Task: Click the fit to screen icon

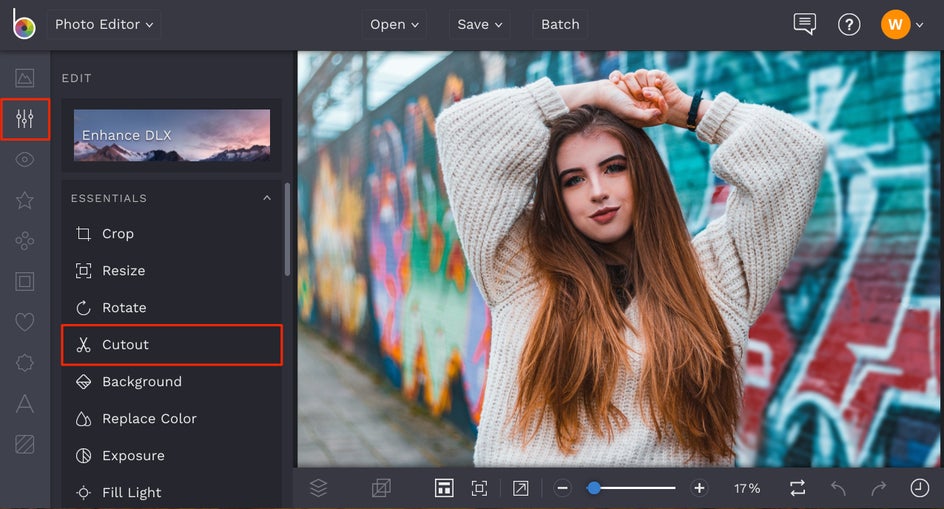Action: [x=479, y=488]
